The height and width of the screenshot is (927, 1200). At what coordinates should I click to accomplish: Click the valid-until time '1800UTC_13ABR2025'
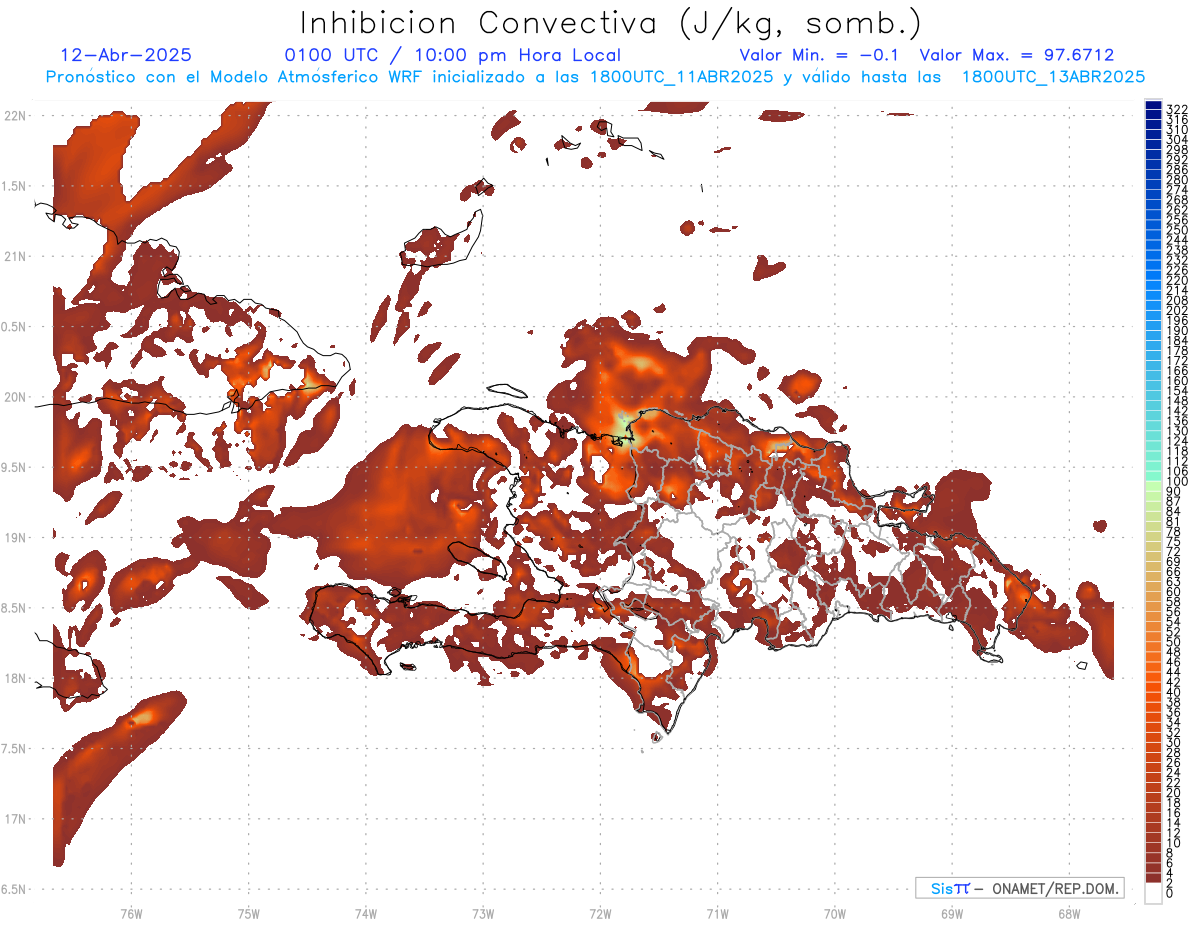pyautogui.click(x=1053, y=76)
